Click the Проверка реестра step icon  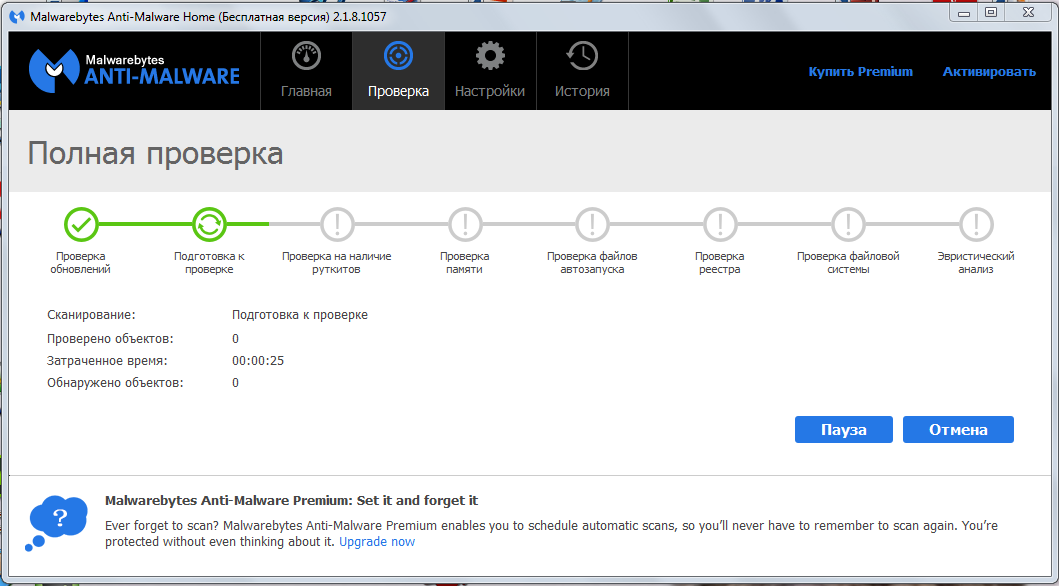point(720,223)
